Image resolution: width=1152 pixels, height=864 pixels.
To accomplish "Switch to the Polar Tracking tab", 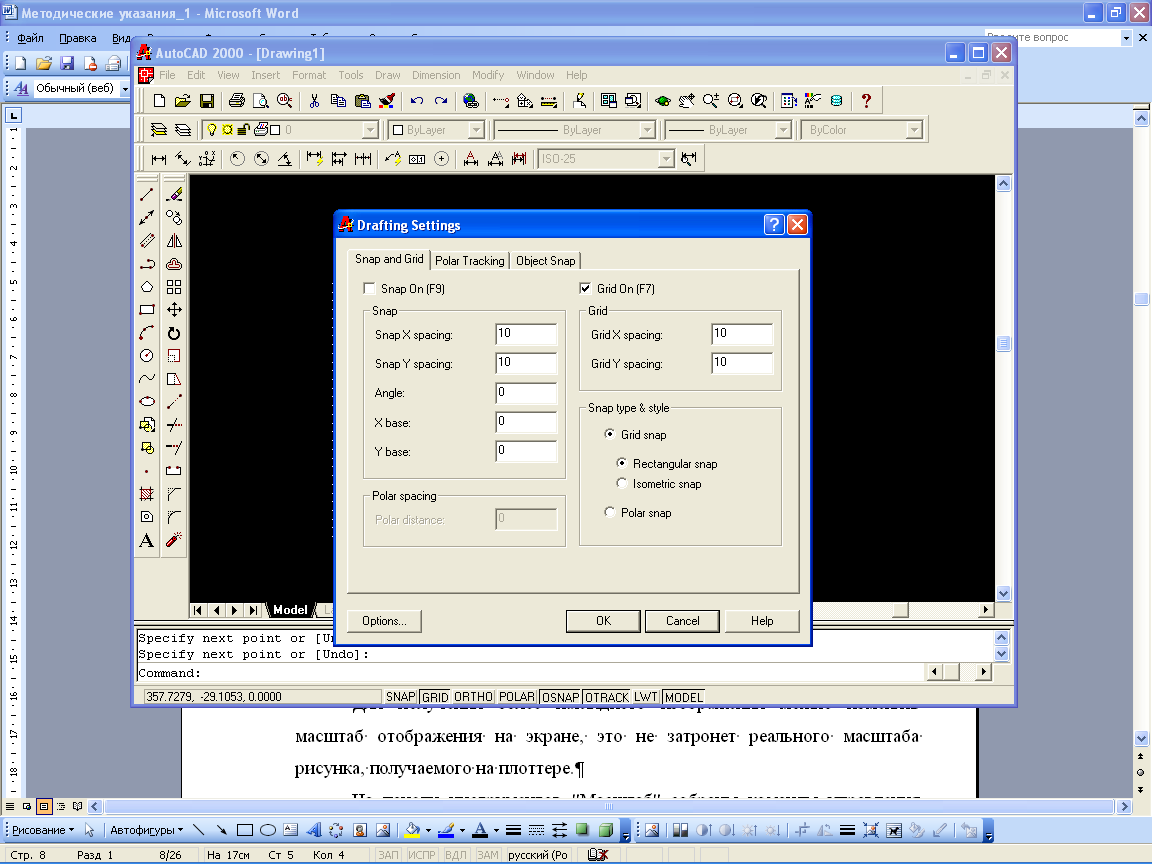I will [469, 261].
